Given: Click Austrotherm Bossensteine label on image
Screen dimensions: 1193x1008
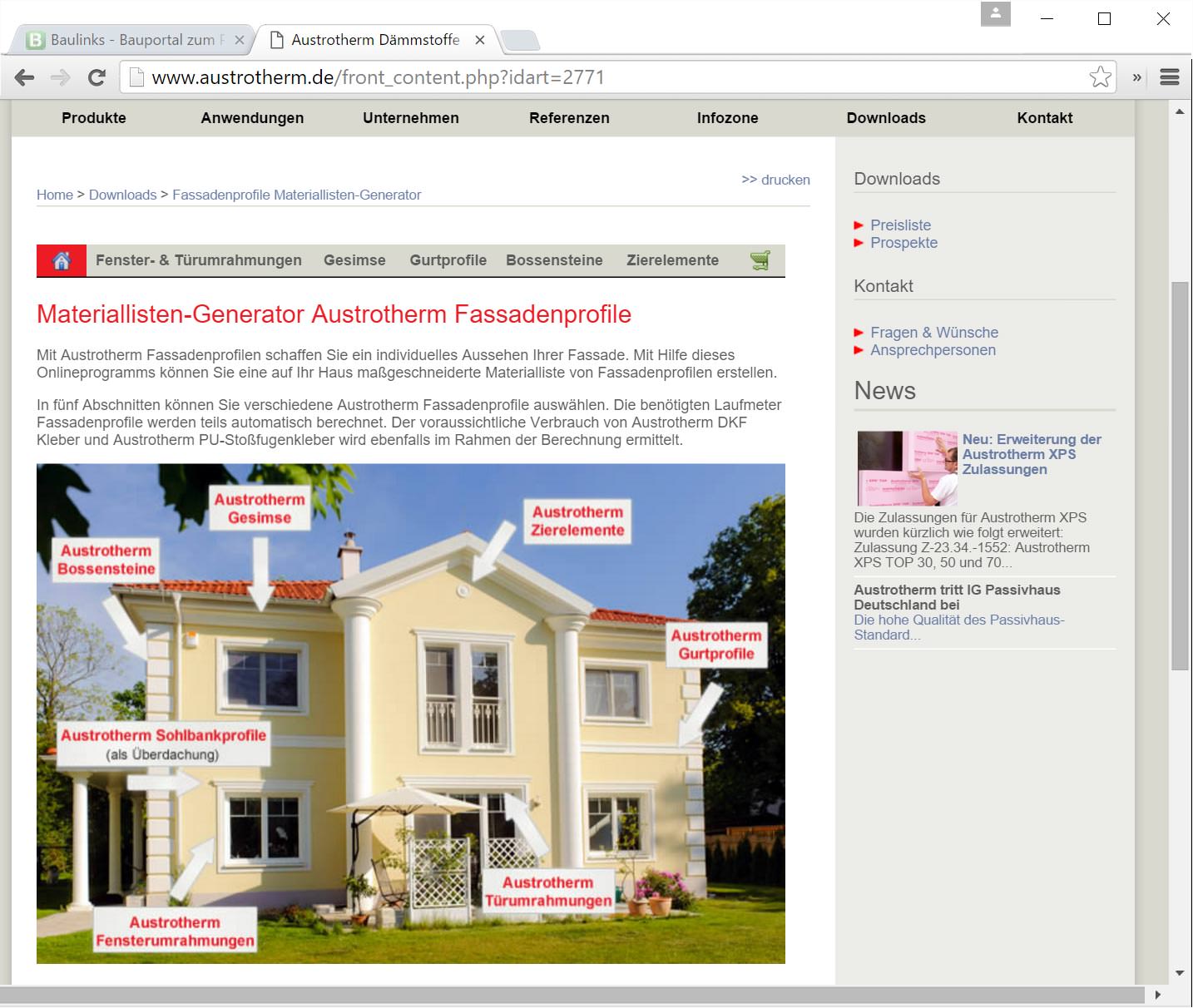Looking at the screenshot, I should pyautogui.click(x=106, y=560).
